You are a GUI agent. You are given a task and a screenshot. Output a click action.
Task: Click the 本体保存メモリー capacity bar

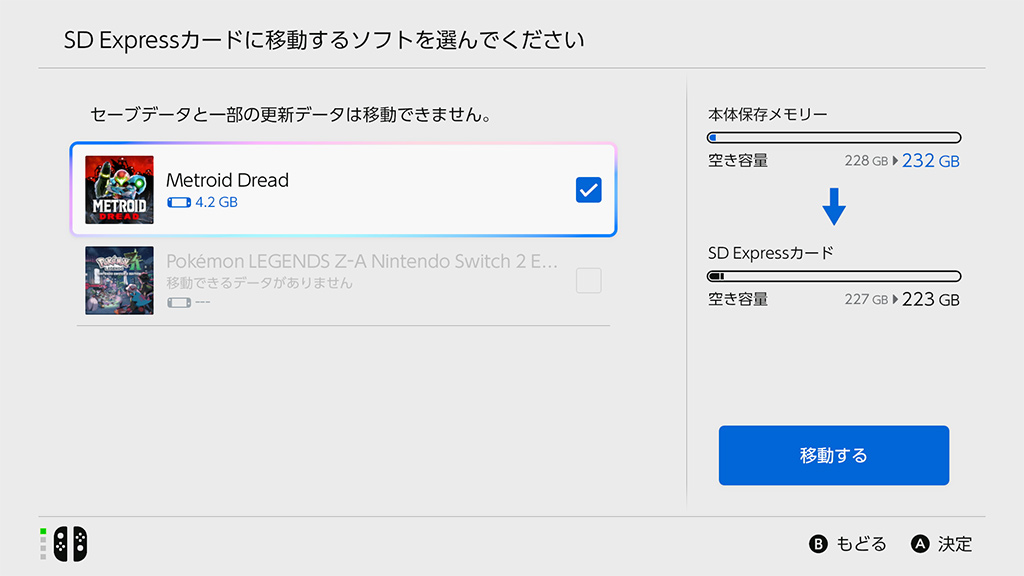click(x=834, y=138)
